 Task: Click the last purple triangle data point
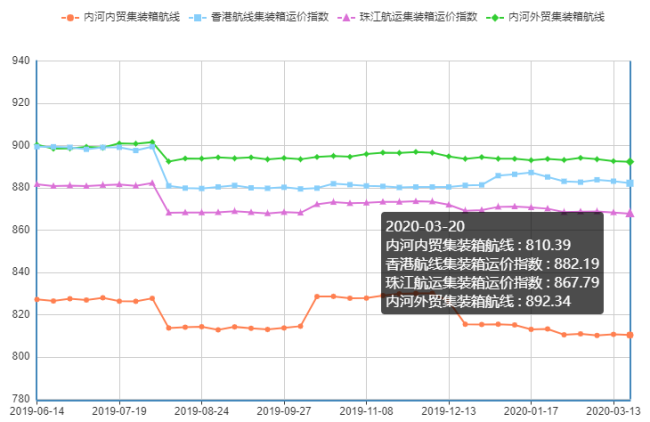630,213
